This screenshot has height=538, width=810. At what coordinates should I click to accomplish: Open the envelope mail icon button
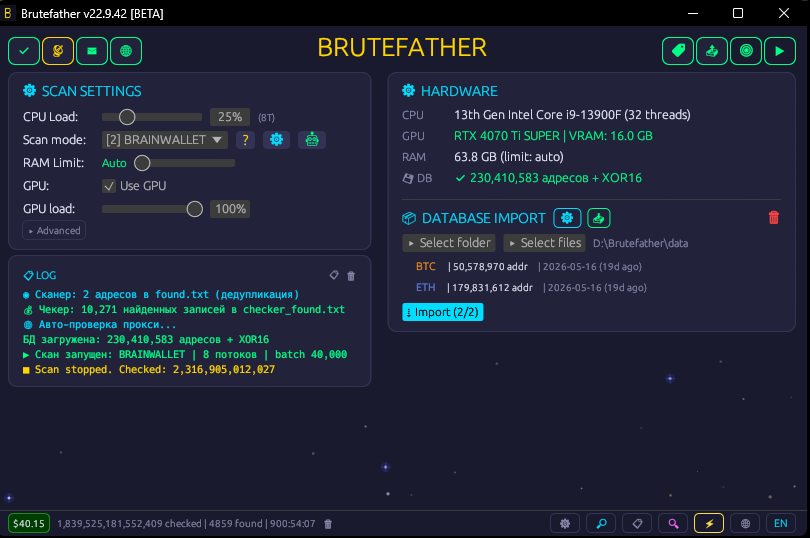point(92,51)
